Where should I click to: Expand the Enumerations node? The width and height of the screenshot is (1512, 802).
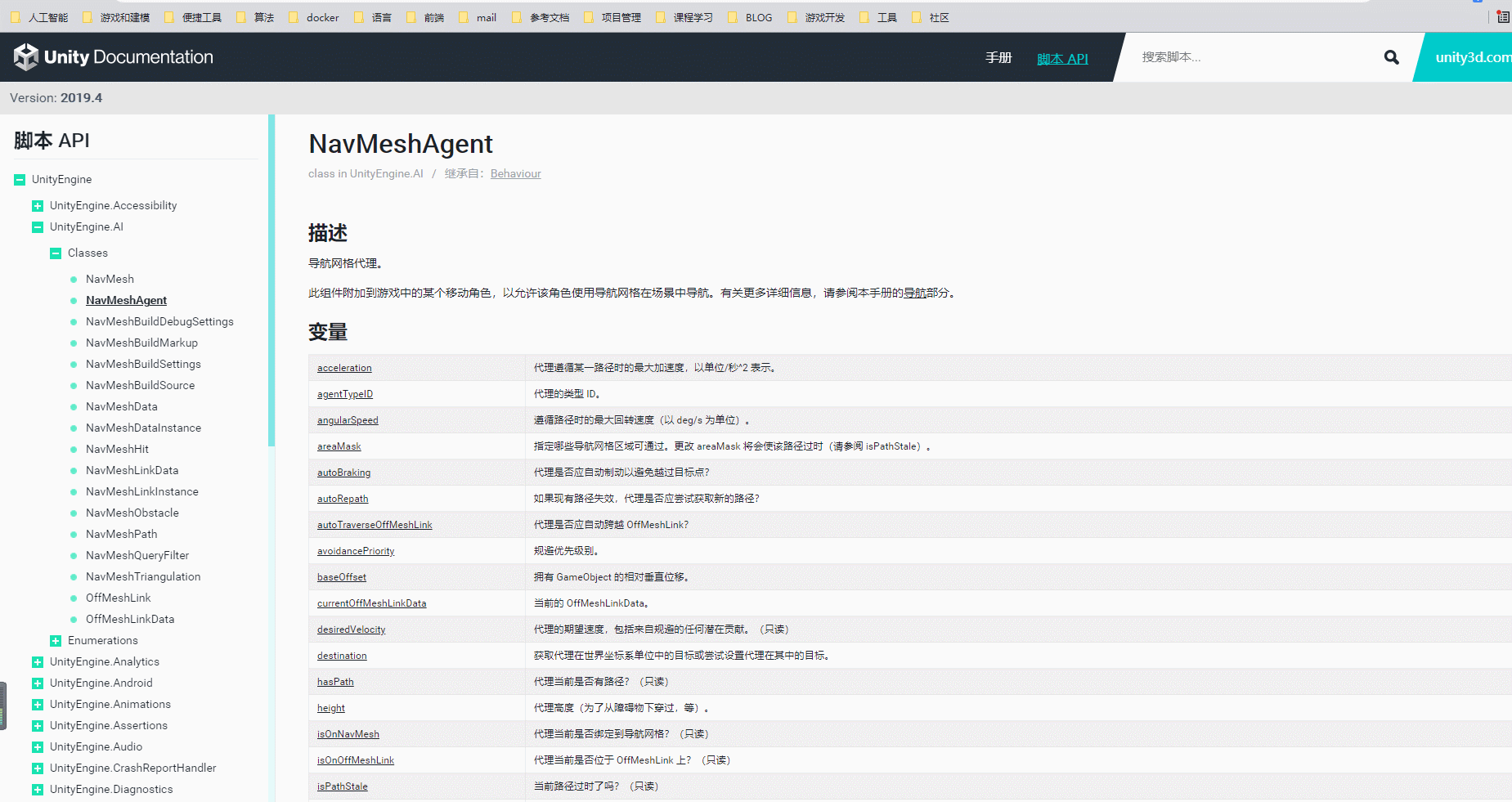pyautogui.click(x=56, y=641)
